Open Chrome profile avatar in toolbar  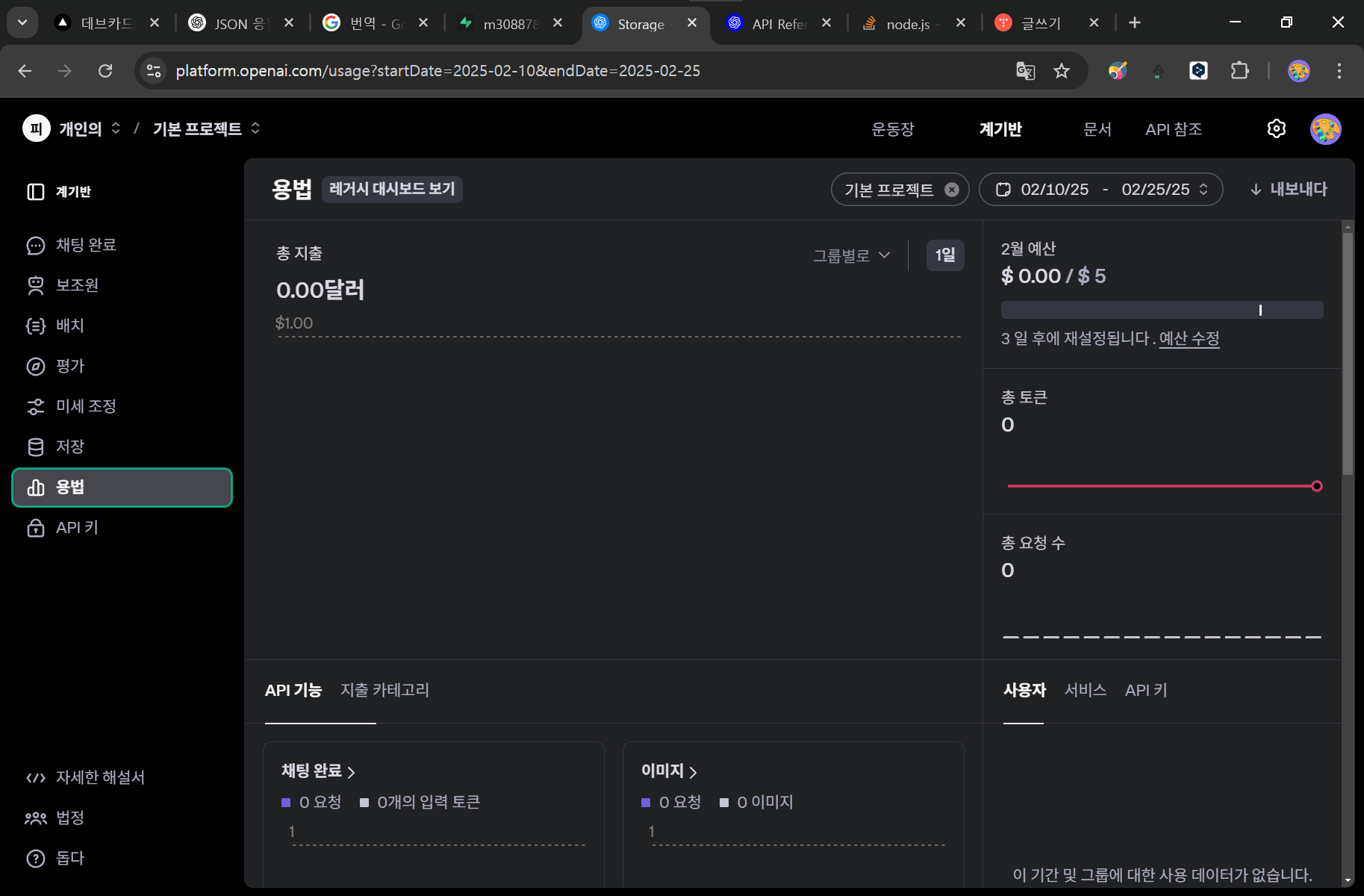tap(1299, 71)
